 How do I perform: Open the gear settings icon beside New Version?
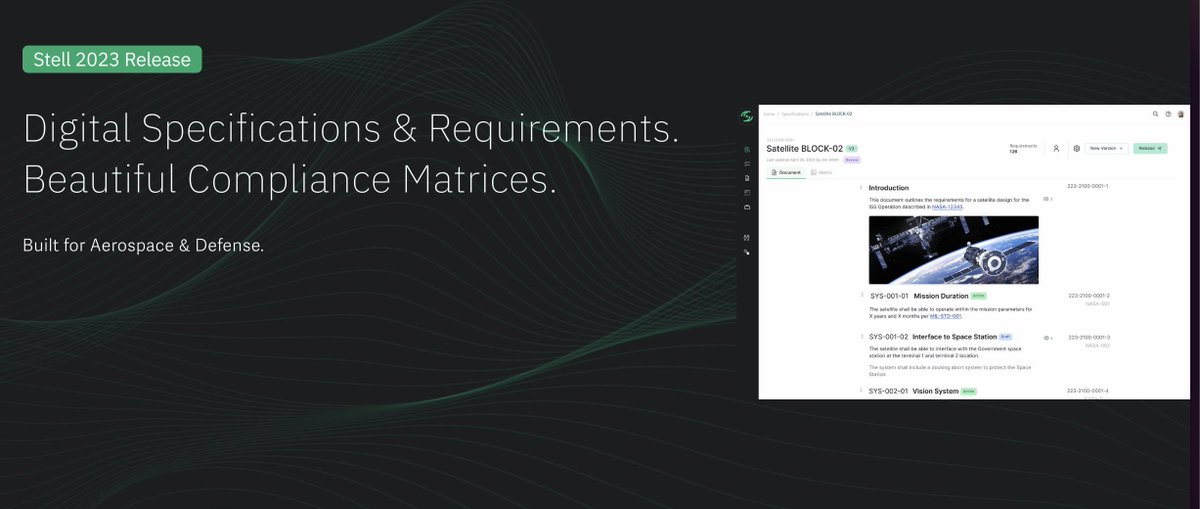click(1077, 148)
